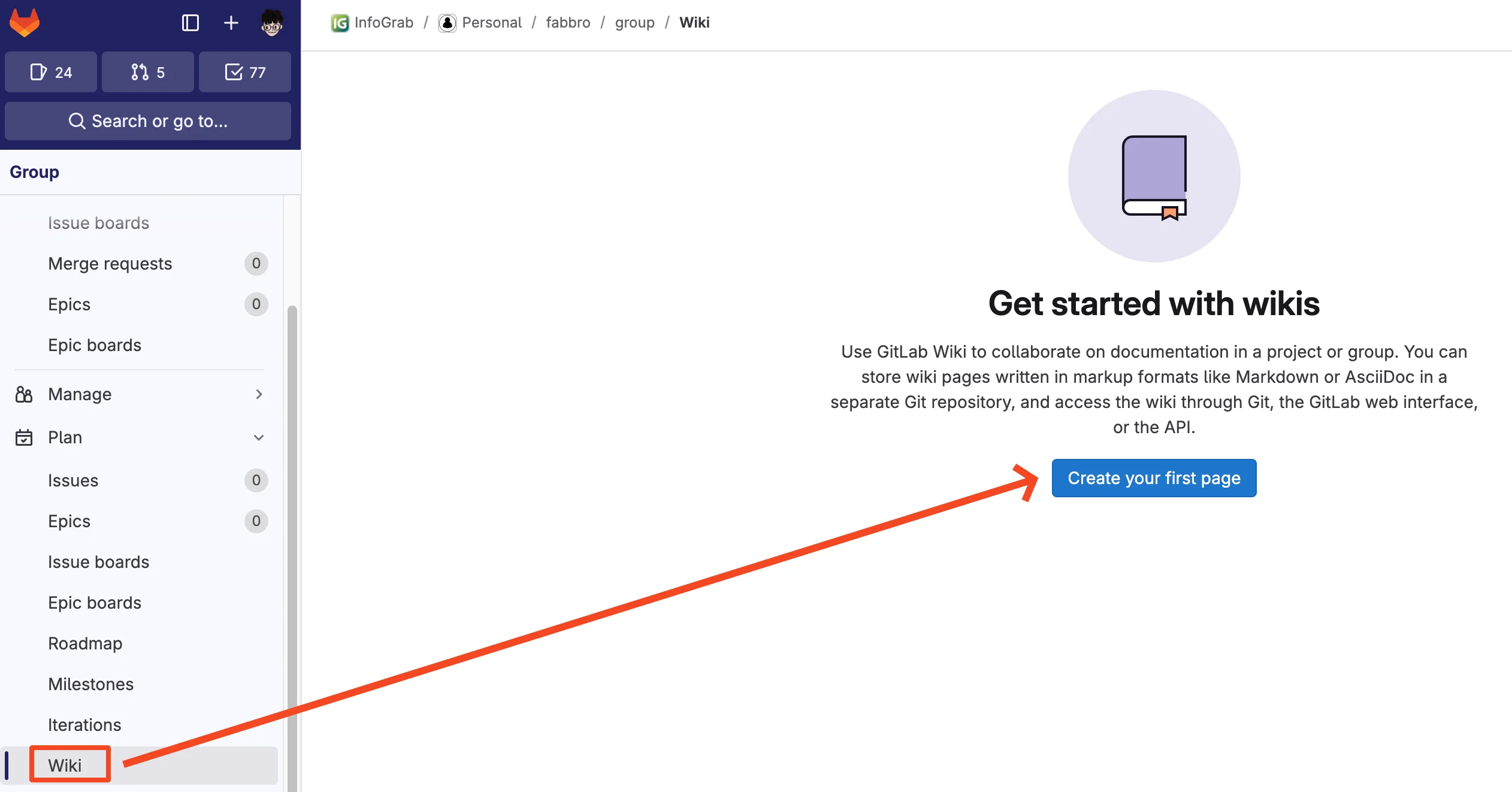The width and height of the screenshot is (1512, 792).
Task: Toggle the sidebar collapse icon
Action: pyautogui.click(x=190, y=23)
